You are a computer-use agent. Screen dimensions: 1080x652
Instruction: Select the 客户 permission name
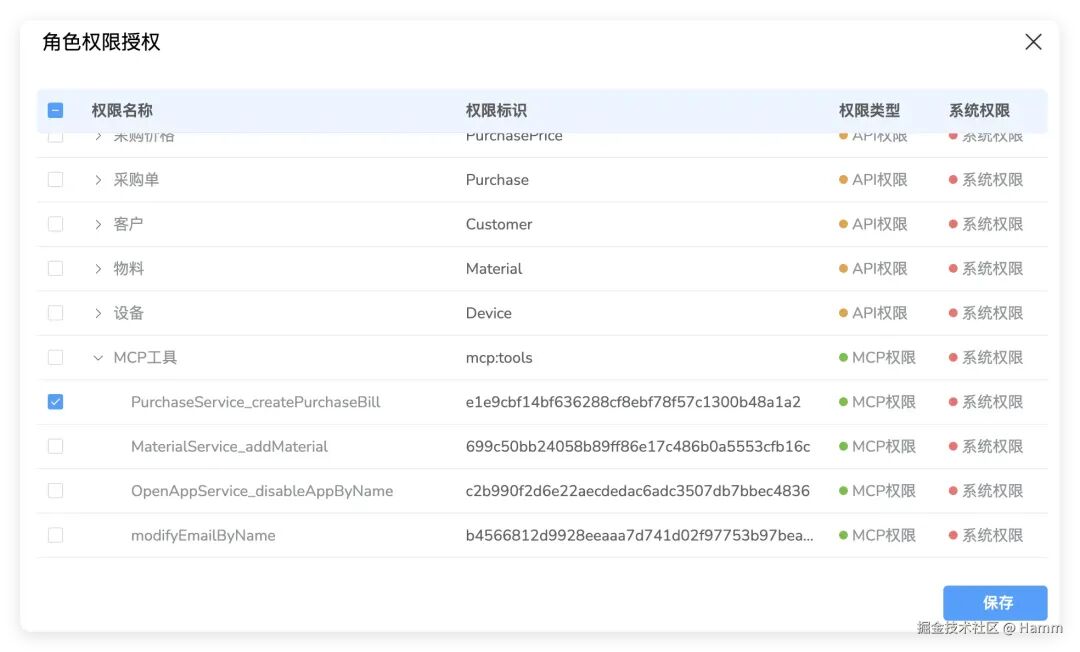129,224
